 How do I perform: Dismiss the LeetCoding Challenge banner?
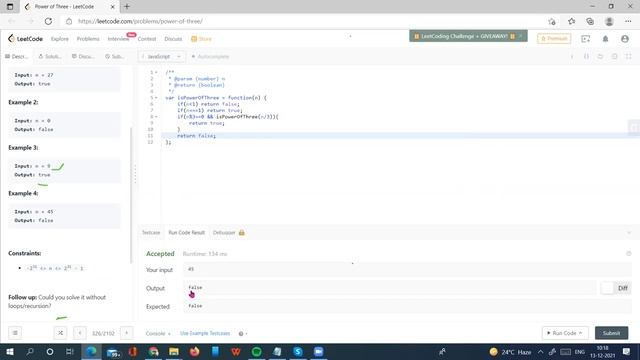point(521,36)
